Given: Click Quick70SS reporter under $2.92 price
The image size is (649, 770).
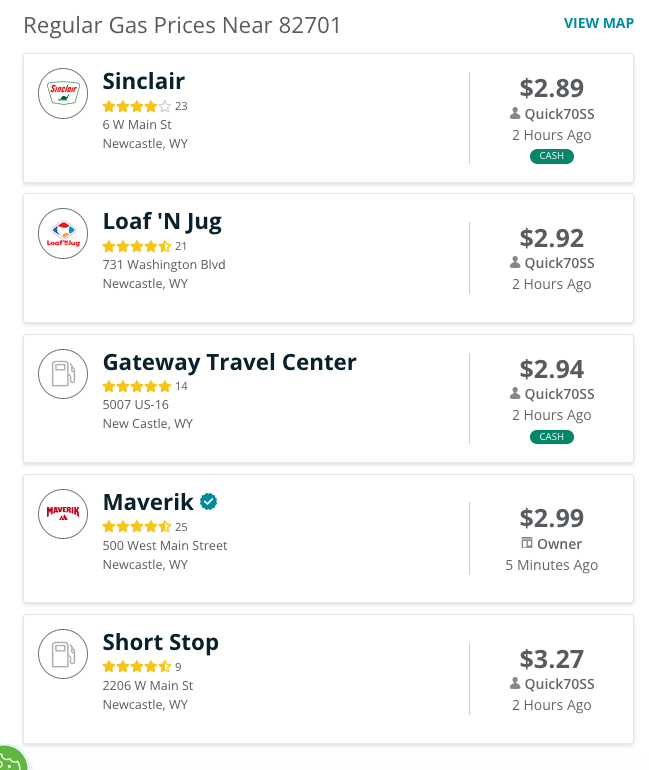Looking at the screenshot, I should (552, 263).
